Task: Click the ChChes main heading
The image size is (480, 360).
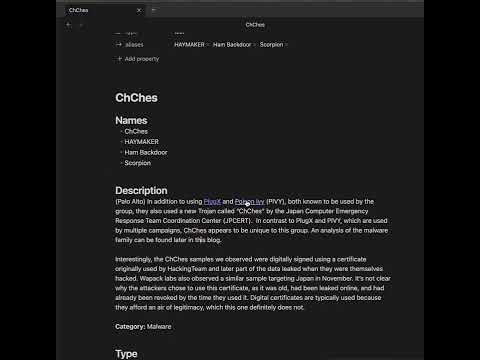Action: pyautogui.click(x=136, y=98)
